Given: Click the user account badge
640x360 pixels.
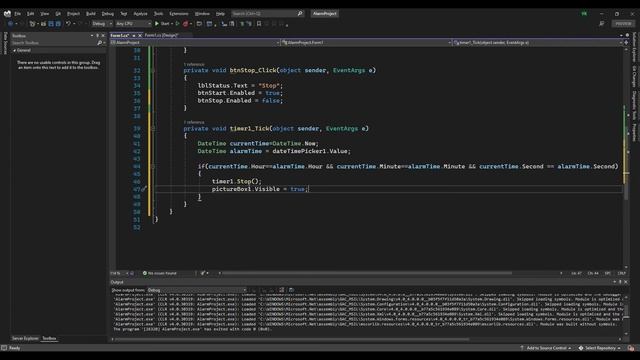Looking at the screenshot, I should pos(584,13).
